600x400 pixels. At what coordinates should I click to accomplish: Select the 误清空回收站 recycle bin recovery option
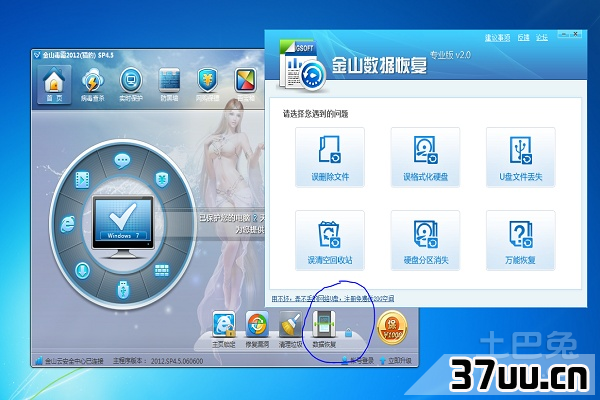tap(330, 240)
